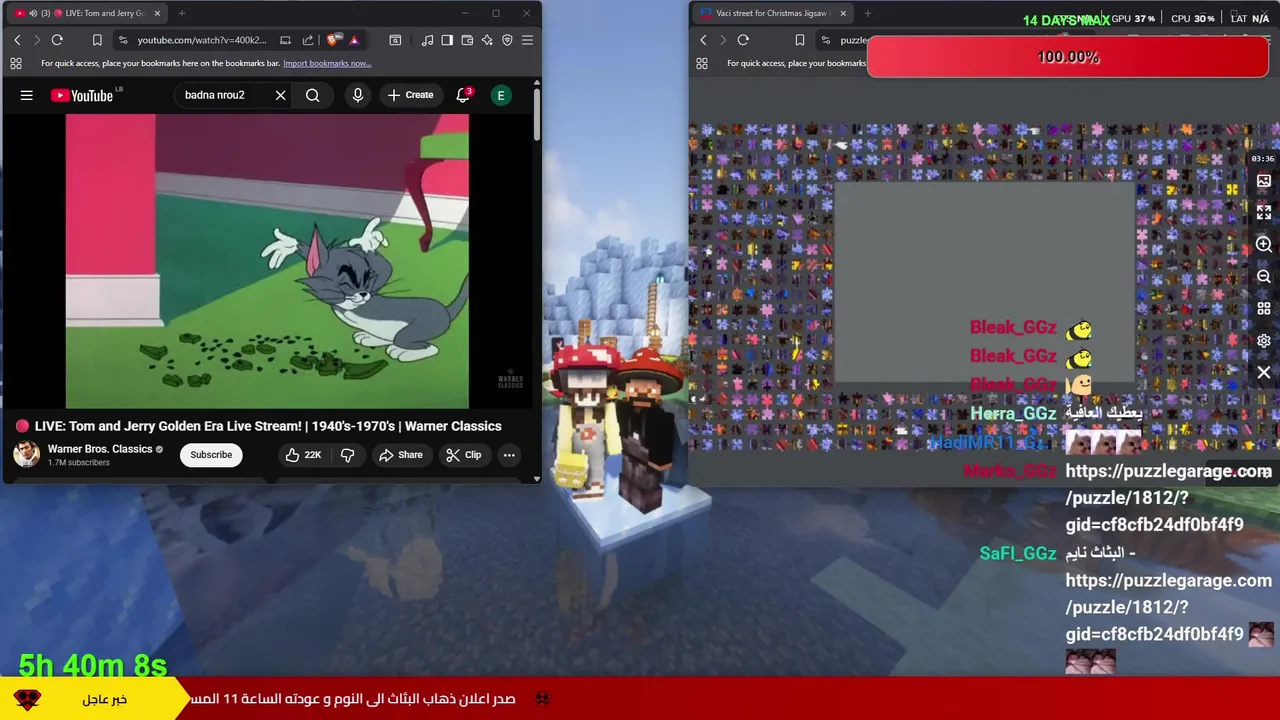Click the '5h 40m 8s' timer text
1280x720 pixels.
(93, 666)
